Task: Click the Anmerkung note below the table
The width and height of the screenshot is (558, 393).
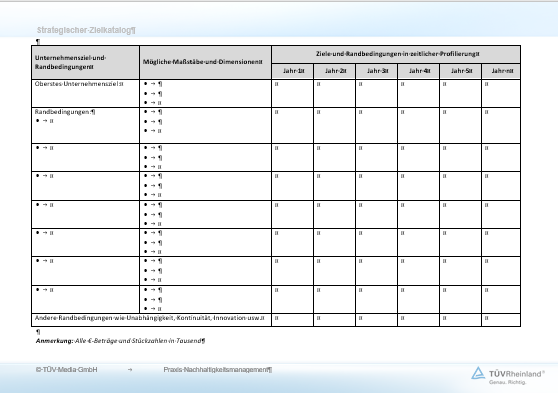Action: pyautogui.click(x=120, y=341)
